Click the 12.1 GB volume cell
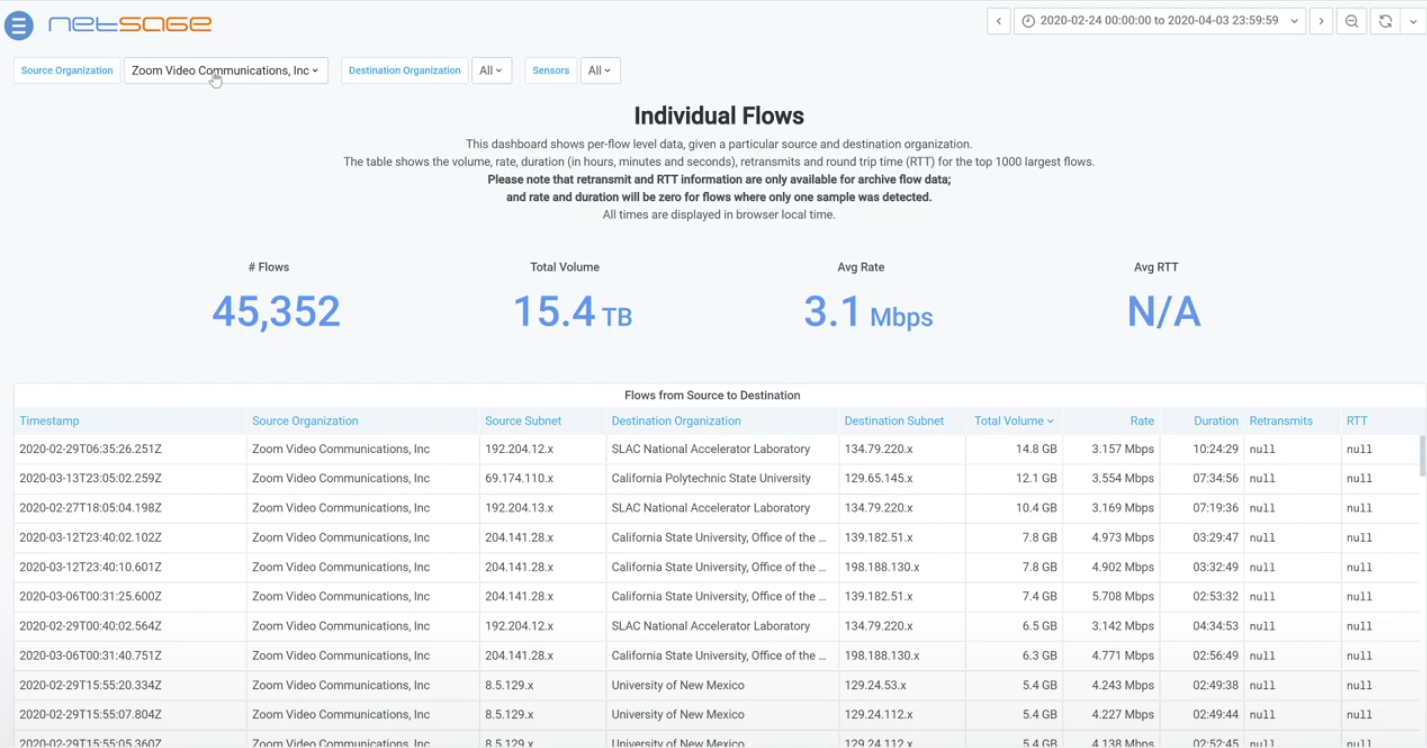This screenshot has width=1427, height=748. pos(1036,478)
